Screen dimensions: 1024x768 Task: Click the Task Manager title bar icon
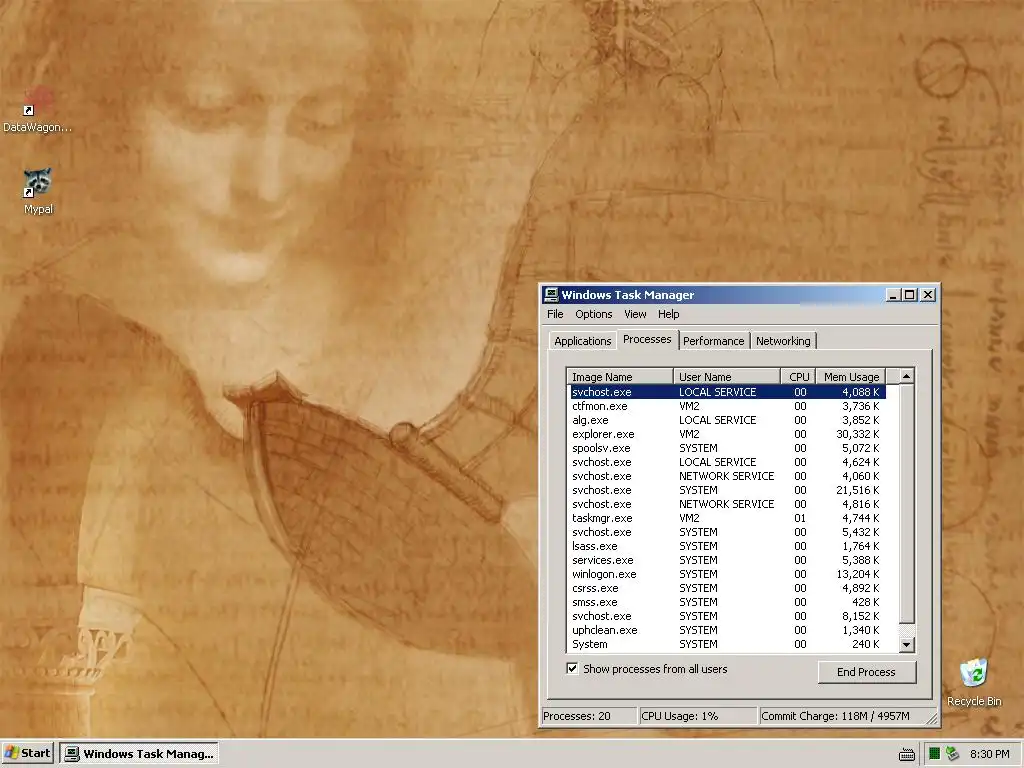551,295
